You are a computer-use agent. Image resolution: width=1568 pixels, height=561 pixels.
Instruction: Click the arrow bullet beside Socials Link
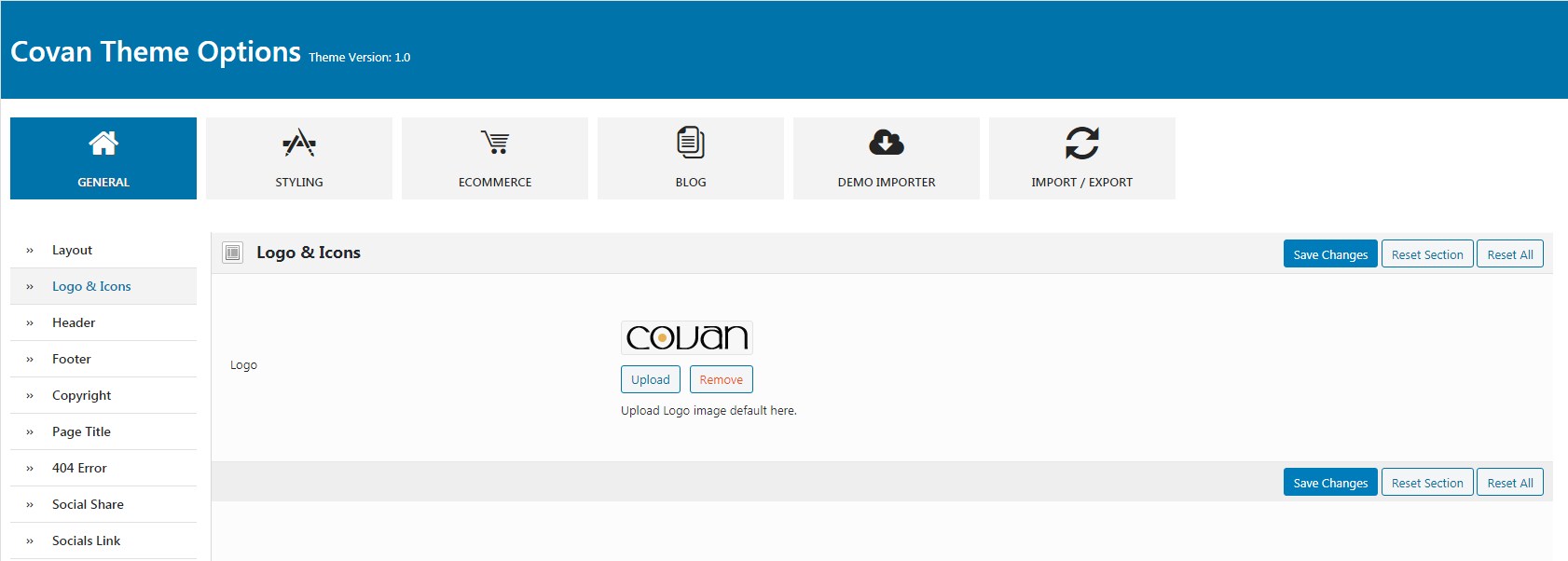pos(30,541)
